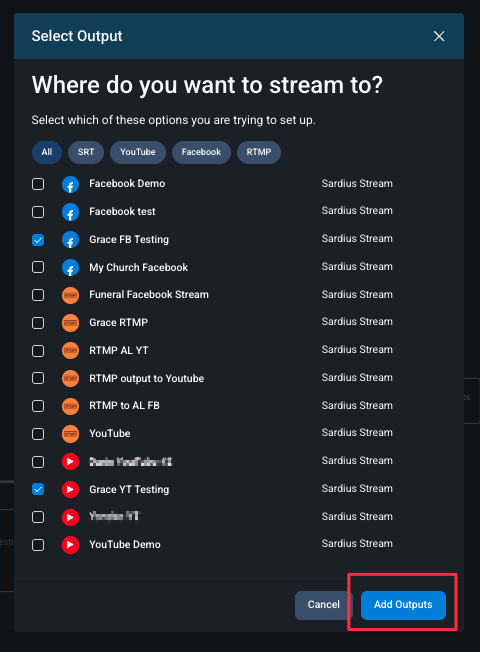Click the Facebook icon next to Facebook test
480x652 pixels.
tap(70, 212)
